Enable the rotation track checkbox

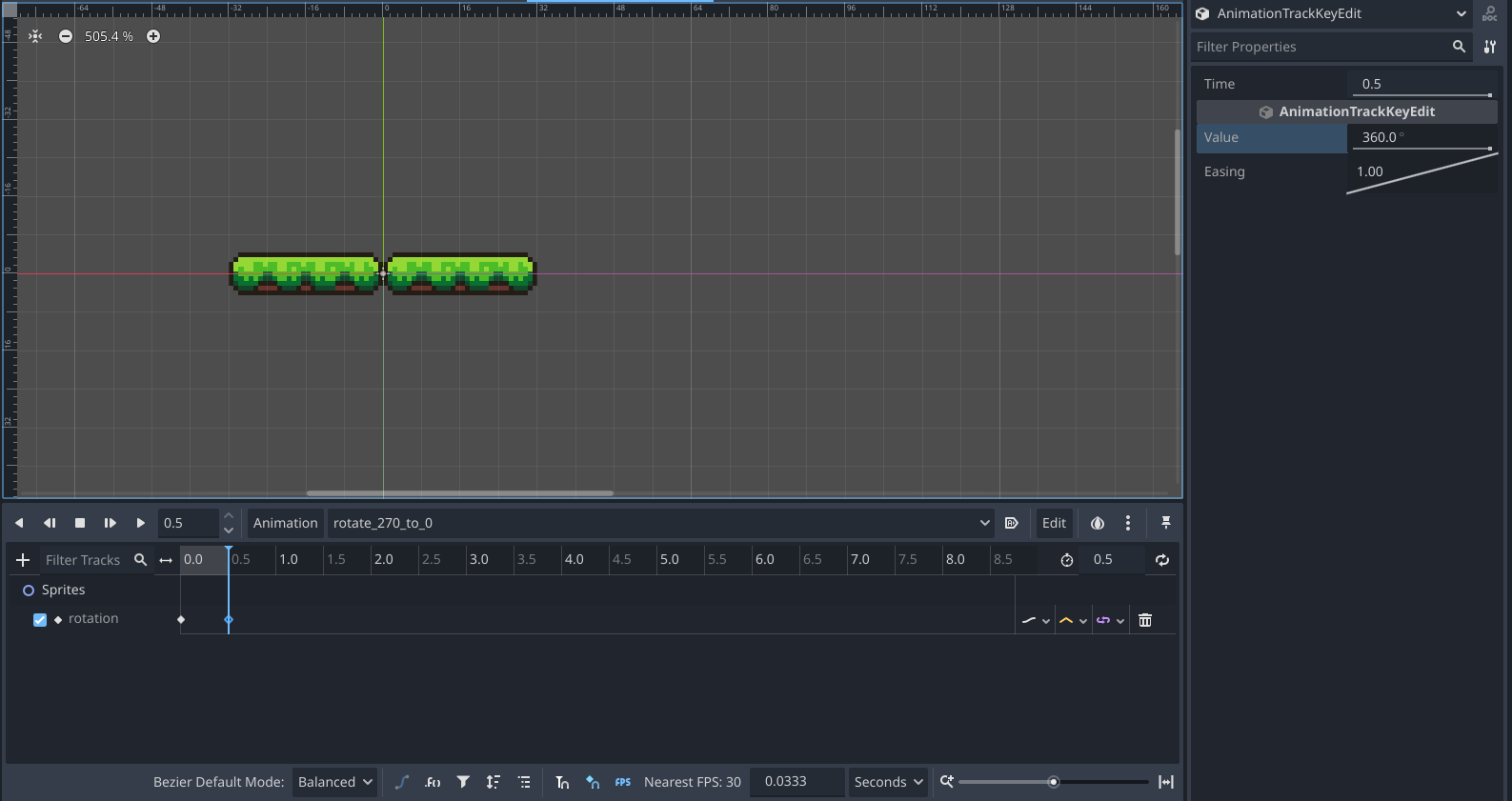click(x=40, y=620)
